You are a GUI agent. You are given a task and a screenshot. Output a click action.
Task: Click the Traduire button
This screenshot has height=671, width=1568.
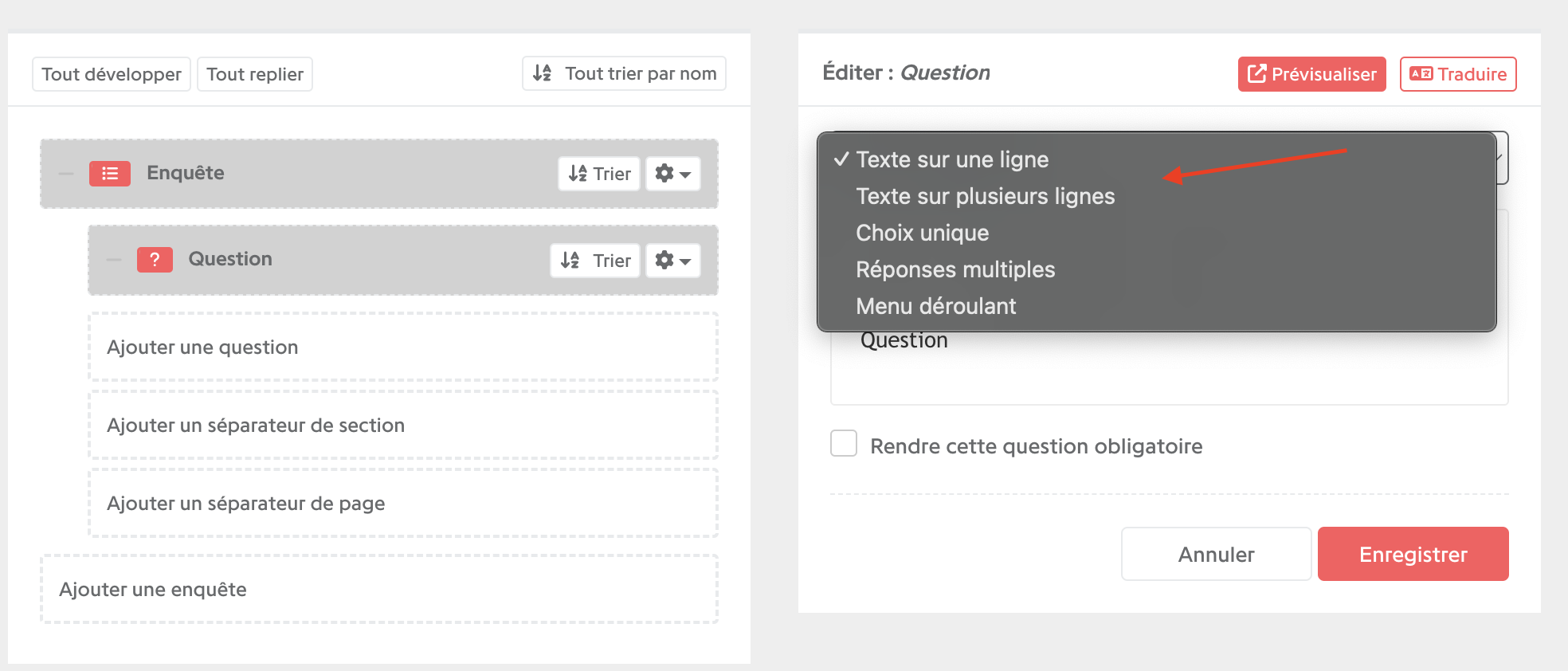click(1458, 74)
